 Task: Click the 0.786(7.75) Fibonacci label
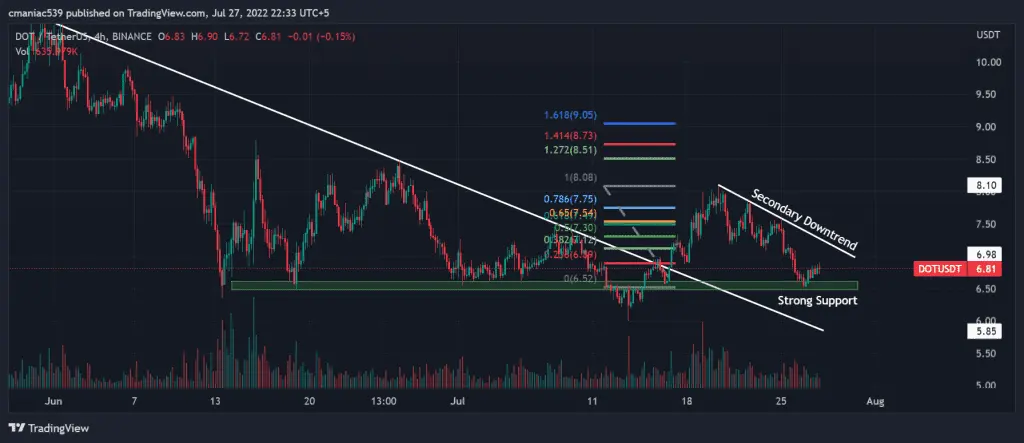(x=568, y=199)
